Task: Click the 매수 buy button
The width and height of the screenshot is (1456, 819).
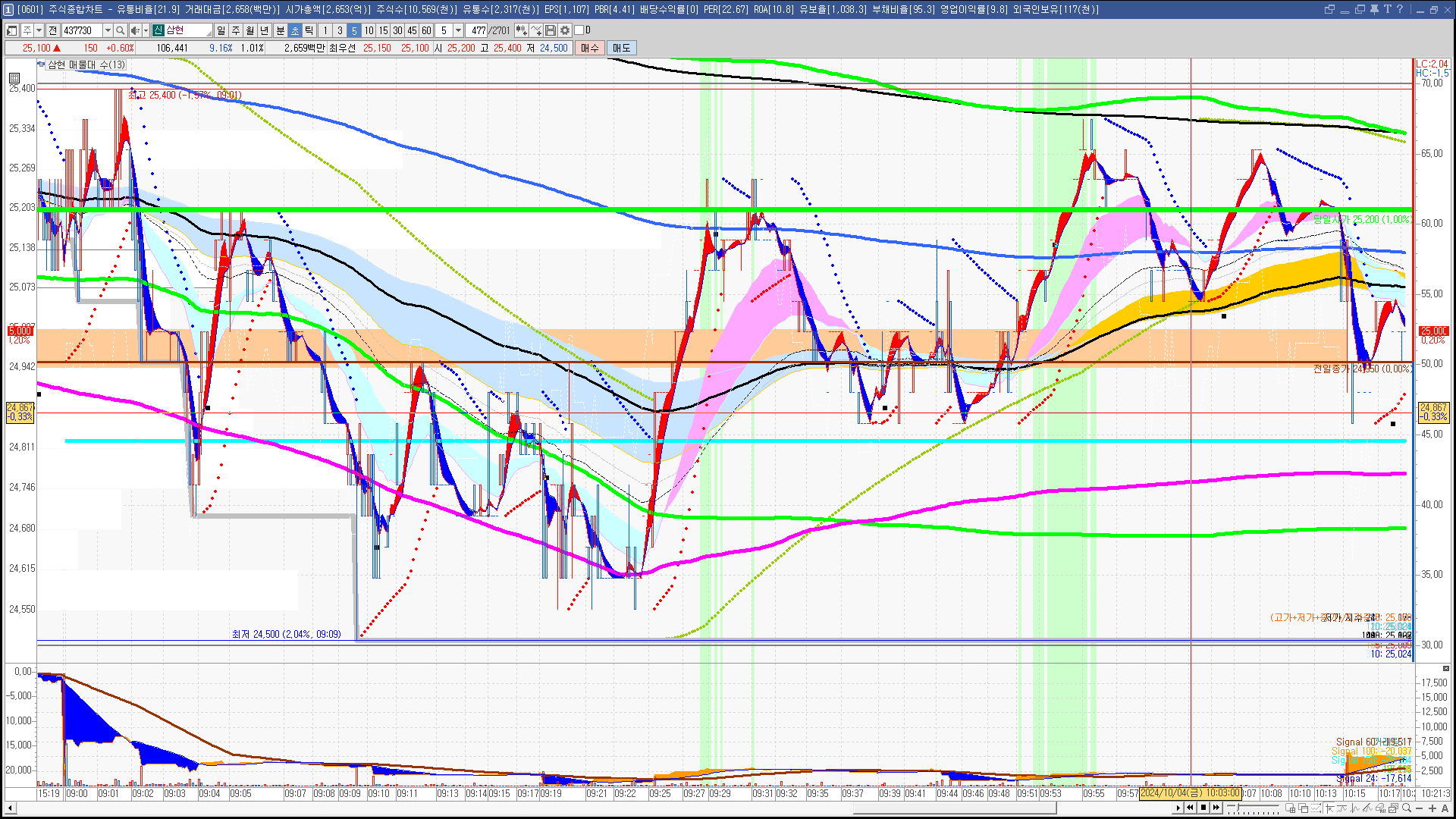Action: click(x=590, y=48)
